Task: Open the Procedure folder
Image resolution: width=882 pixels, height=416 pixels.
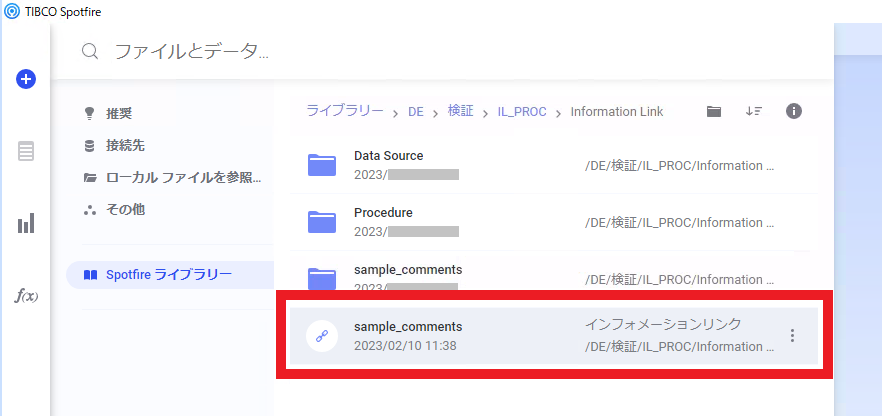Action: 554,222
